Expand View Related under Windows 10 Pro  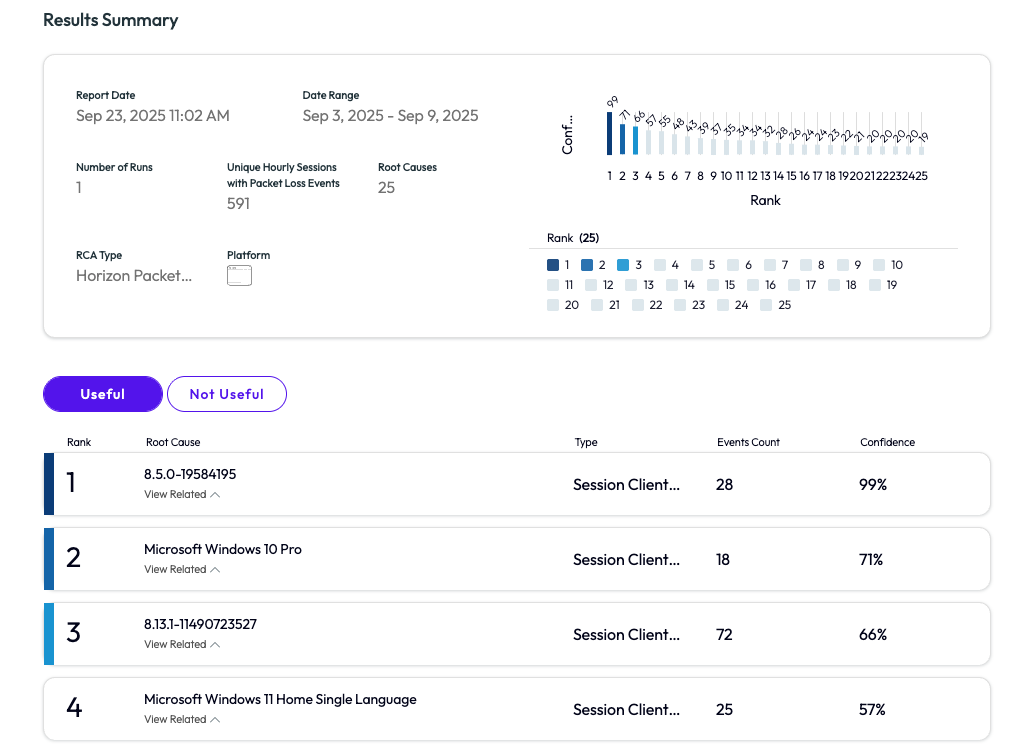click(x=181, y=570)
